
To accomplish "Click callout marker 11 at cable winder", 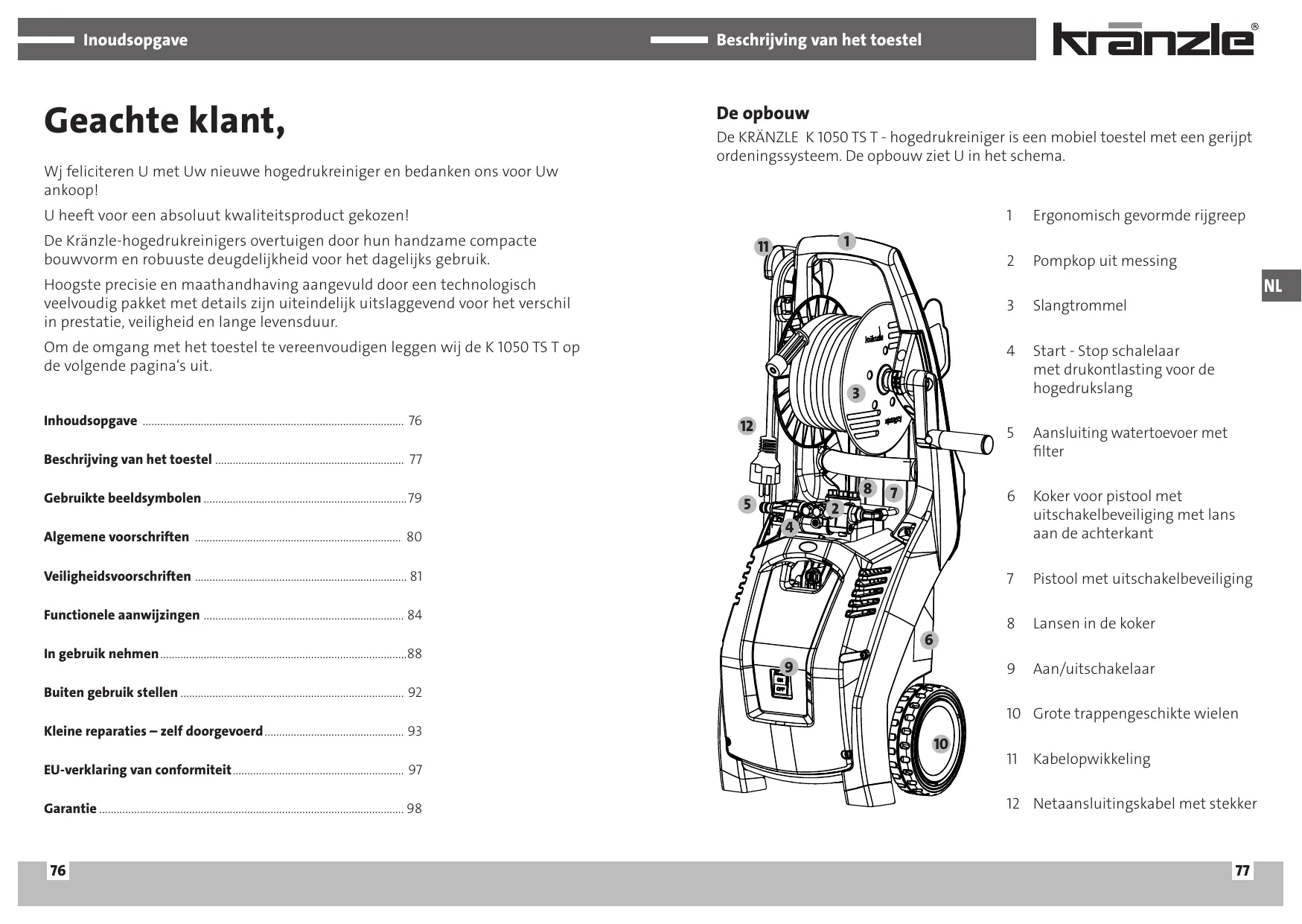I will click(x=762, y=246).
